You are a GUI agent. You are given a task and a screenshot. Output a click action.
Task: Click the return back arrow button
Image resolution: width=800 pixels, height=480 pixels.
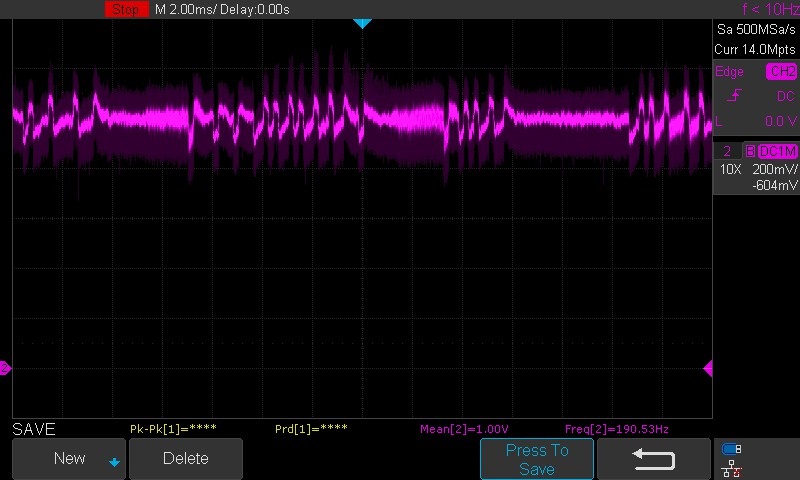(654, 459)
